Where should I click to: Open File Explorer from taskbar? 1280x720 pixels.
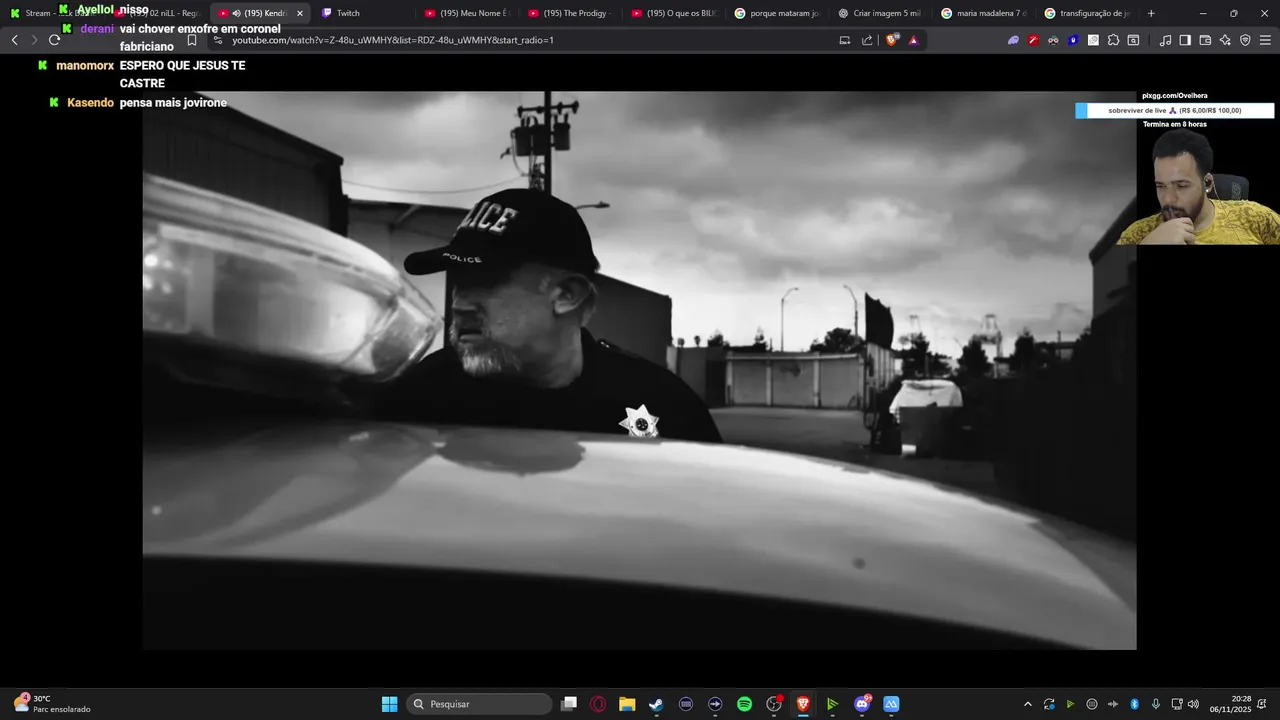coord(627,704)
